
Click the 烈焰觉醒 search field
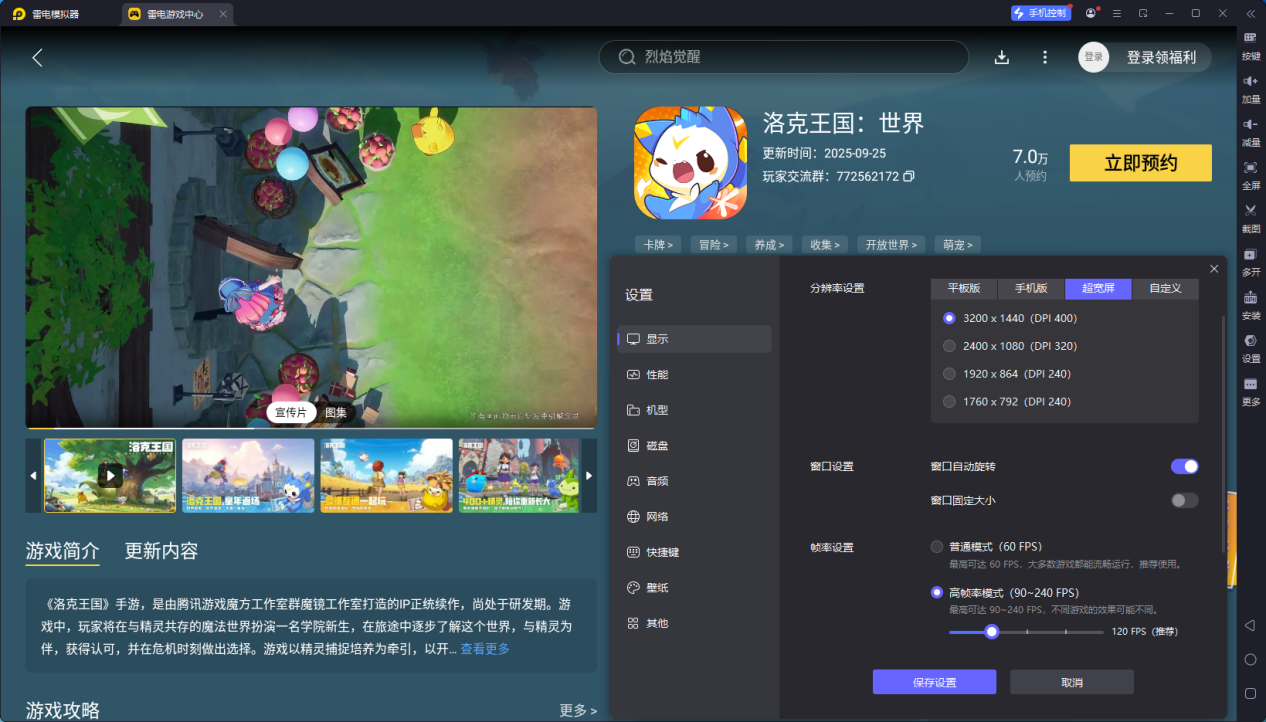(784, 57)
